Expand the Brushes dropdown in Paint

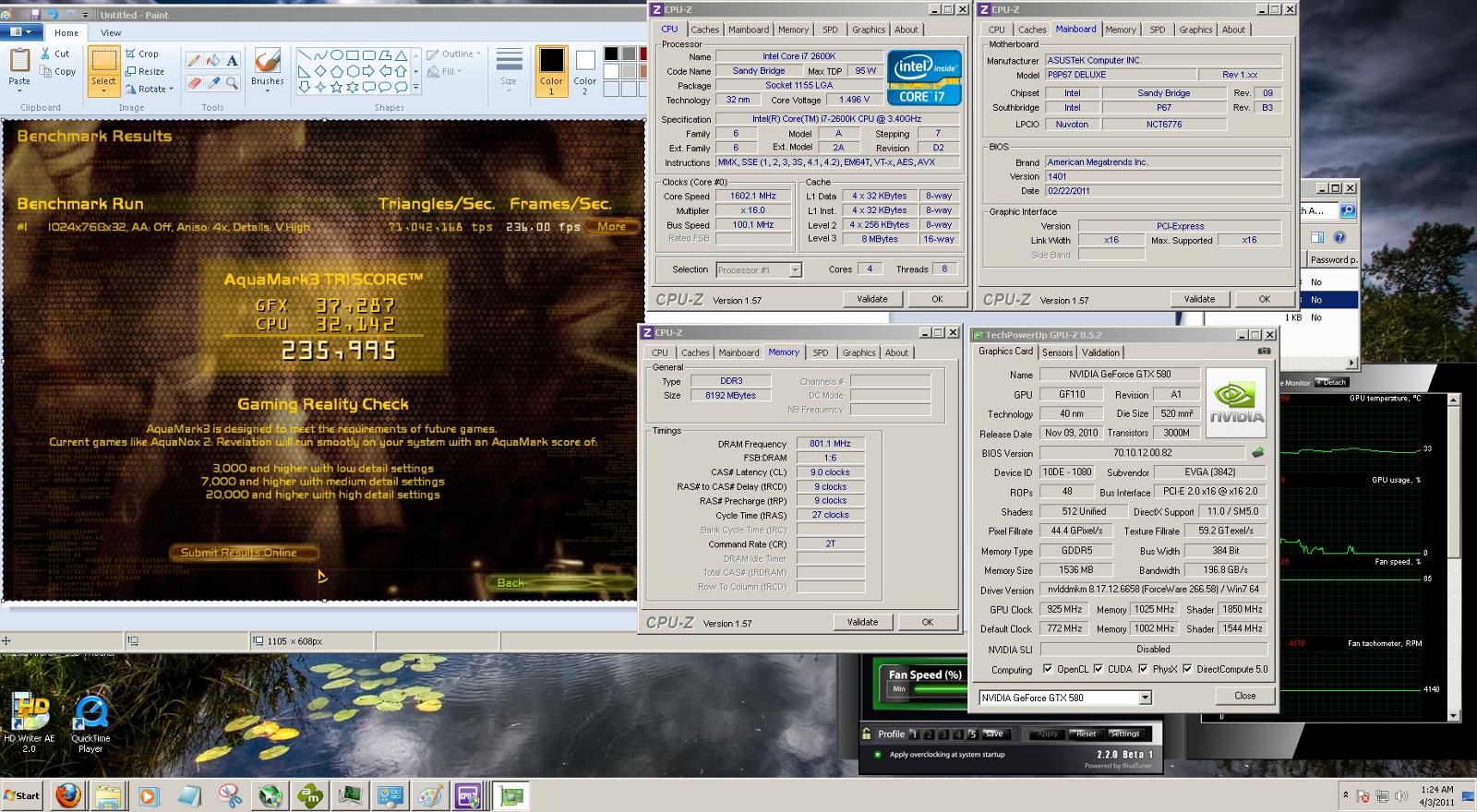click(x=268, y=90)
